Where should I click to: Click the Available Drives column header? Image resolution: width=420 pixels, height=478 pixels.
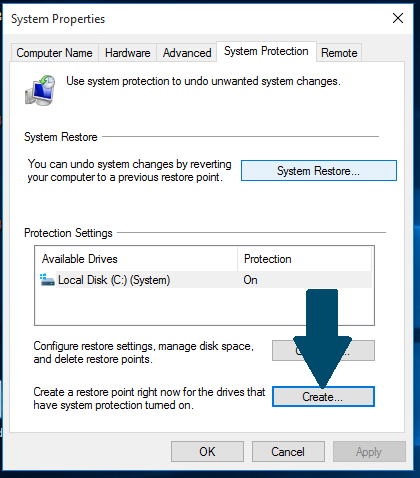[x=137, y=259]
